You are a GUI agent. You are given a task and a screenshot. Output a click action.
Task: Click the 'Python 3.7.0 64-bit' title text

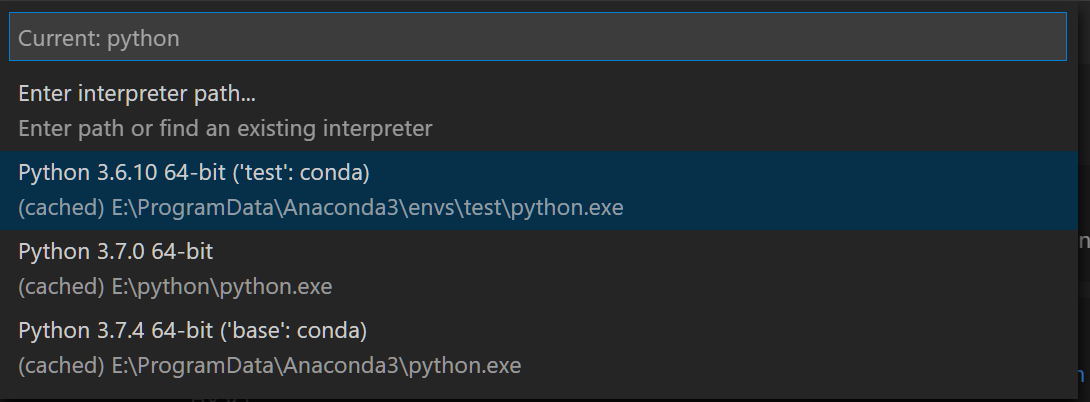[x=115, y=252]
